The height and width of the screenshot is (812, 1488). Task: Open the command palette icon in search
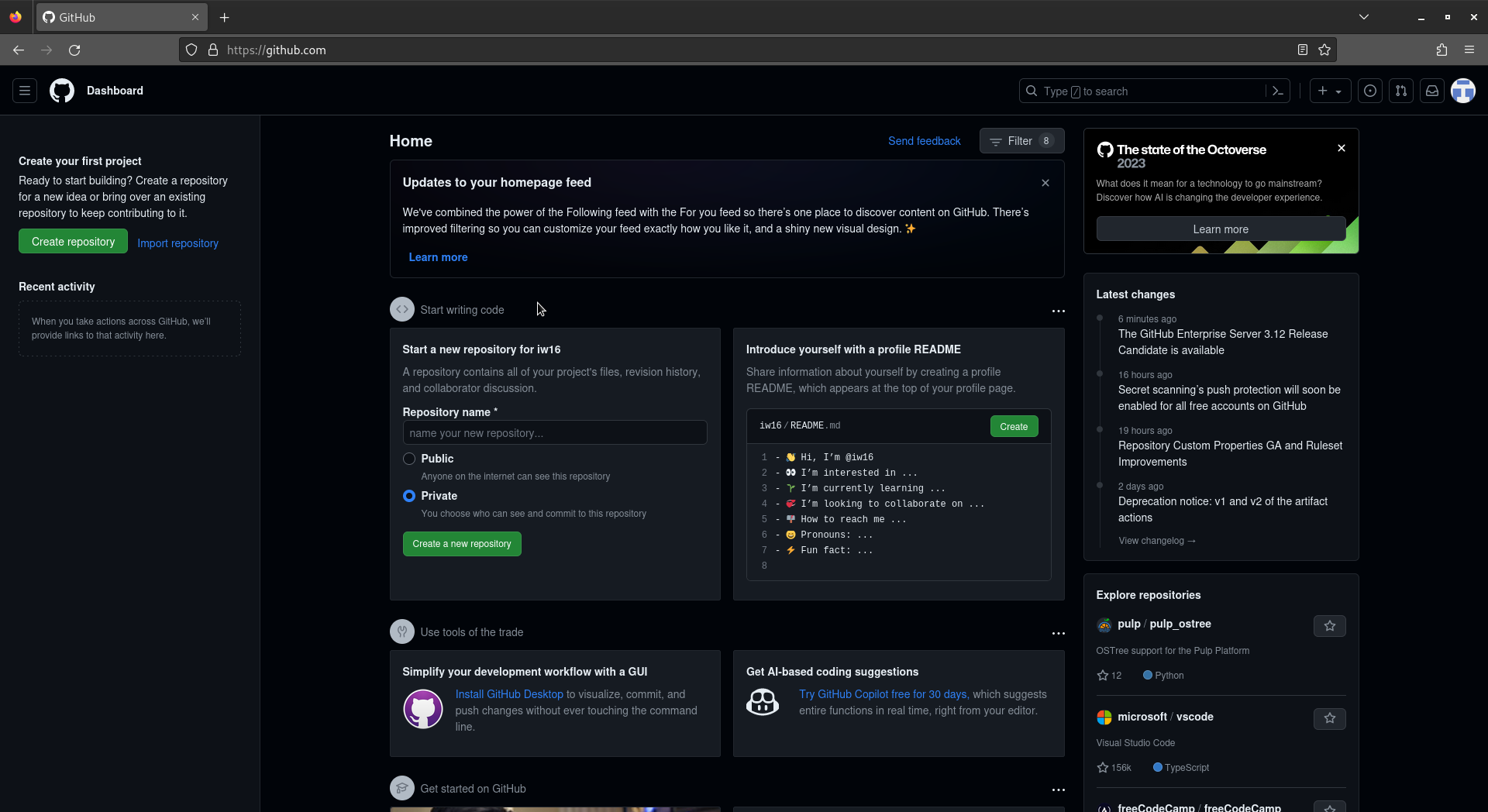pos(1278,91)
